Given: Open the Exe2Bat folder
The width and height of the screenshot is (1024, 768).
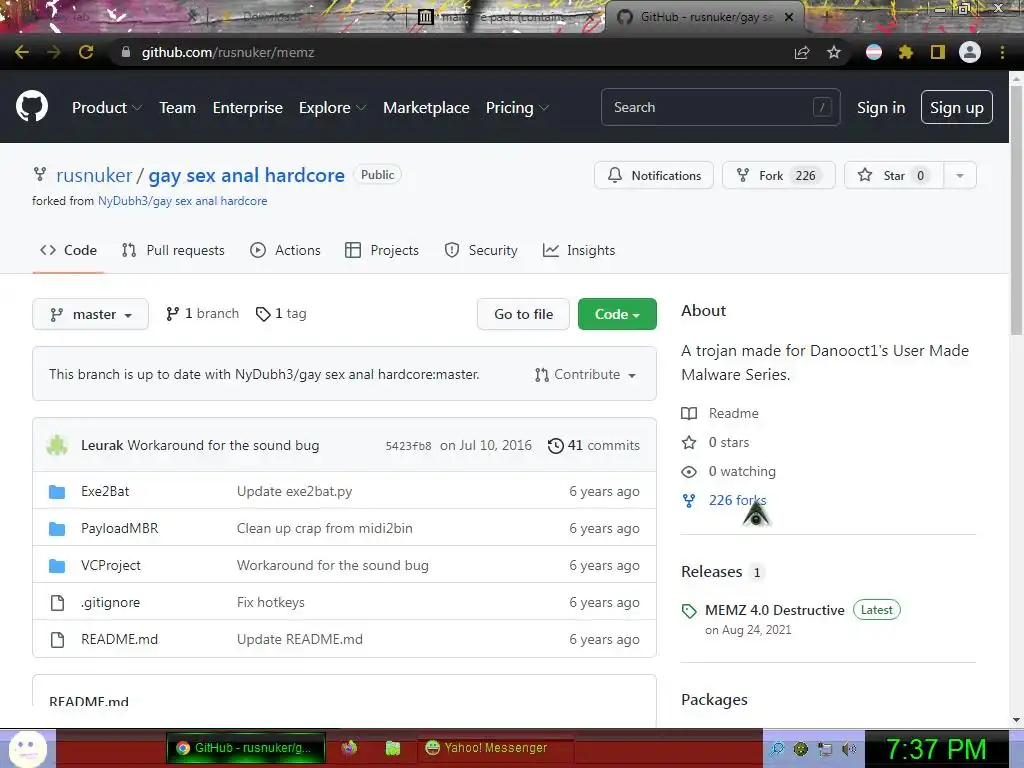Looking at the screenshot, I should (105, 491).
